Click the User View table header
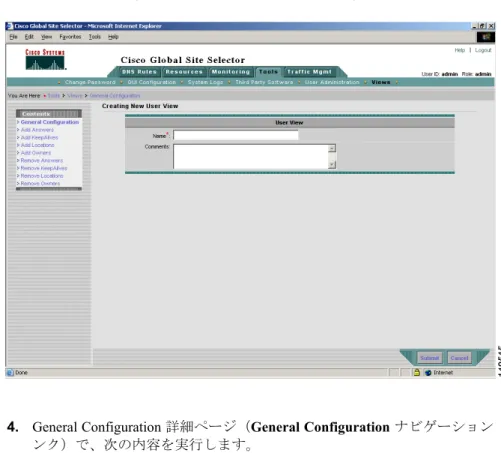The width and height of the screenshot is (501, 453). [x=289, y=123]
